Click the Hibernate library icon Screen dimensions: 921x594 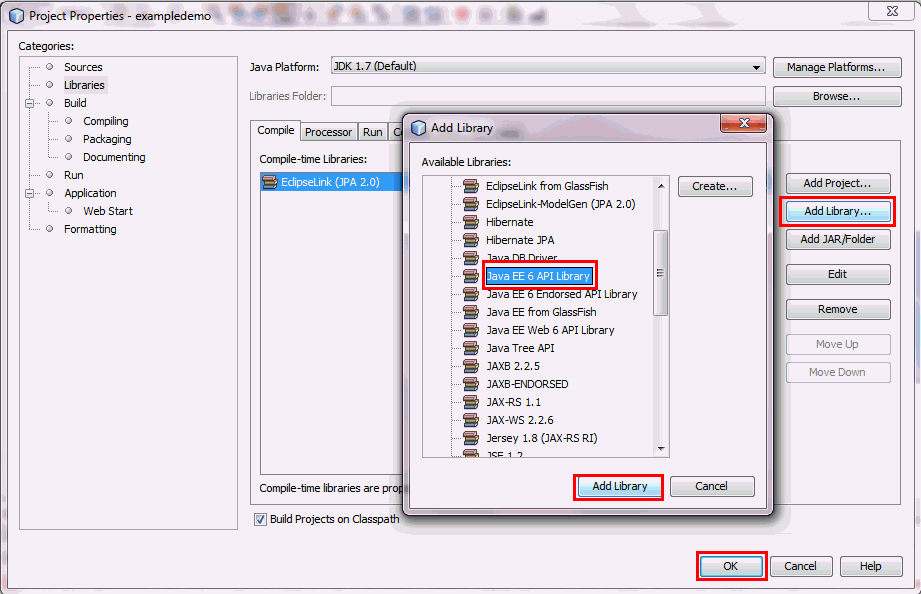470,222
